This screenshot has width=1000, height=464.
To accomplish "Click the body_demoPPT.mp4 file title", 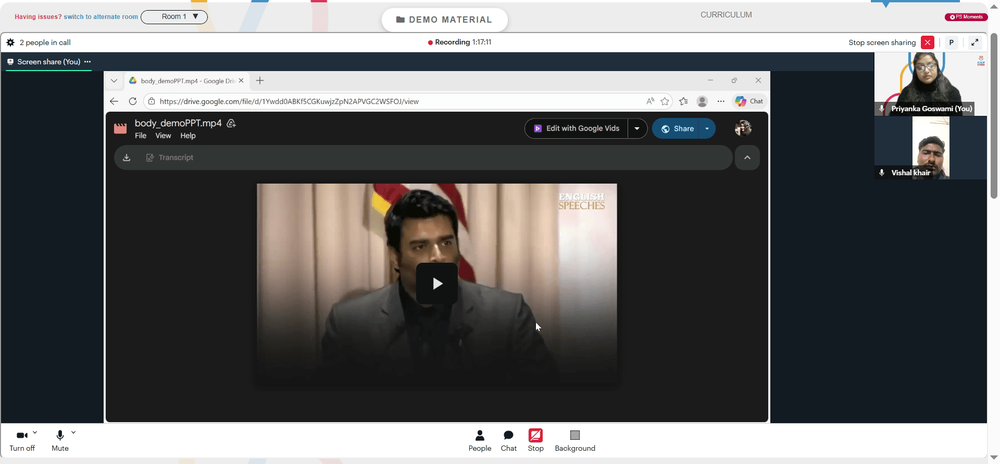I will [178, 123].
